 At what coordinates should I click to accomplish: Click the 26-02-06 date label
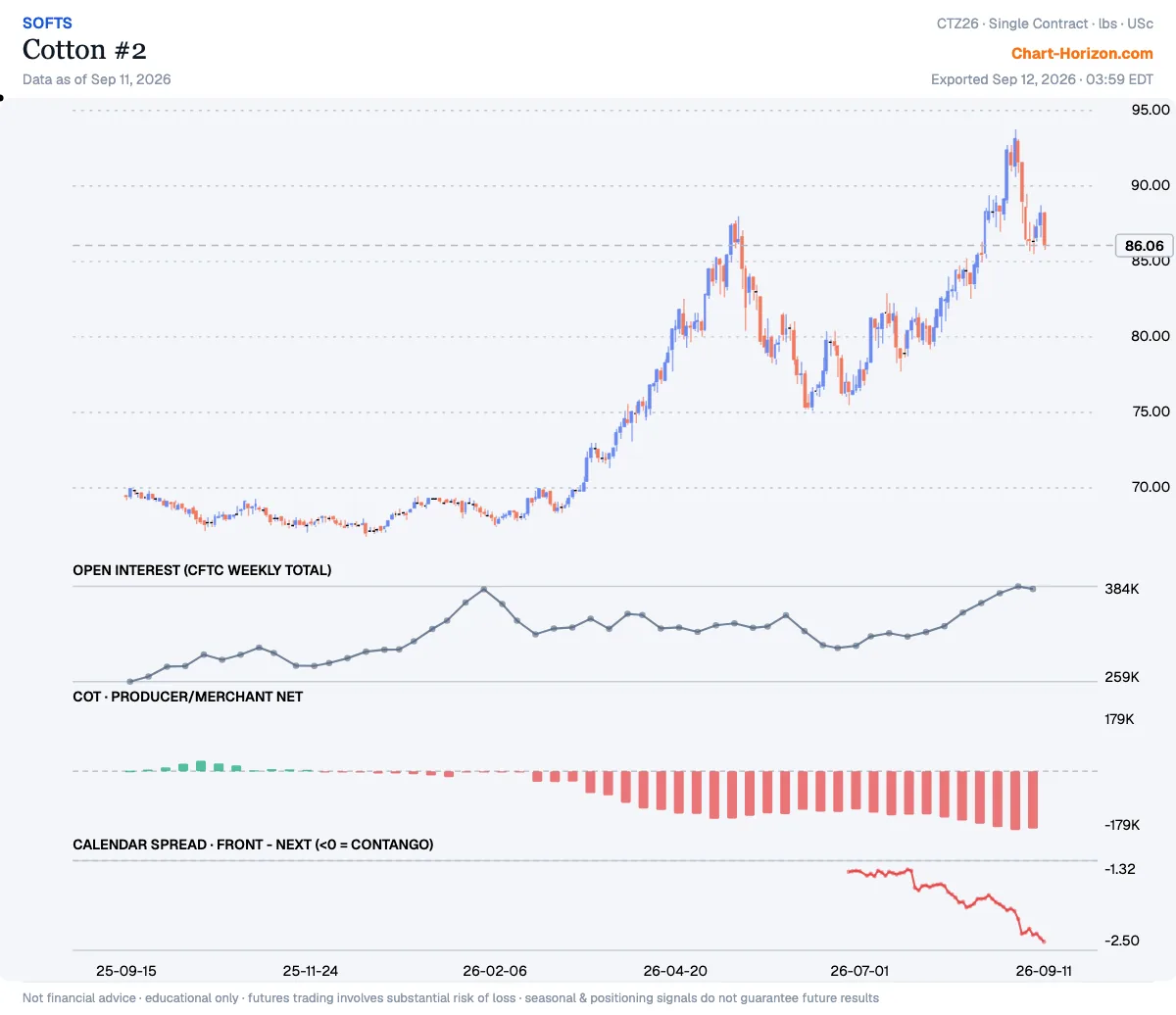[x=495, y=971]
